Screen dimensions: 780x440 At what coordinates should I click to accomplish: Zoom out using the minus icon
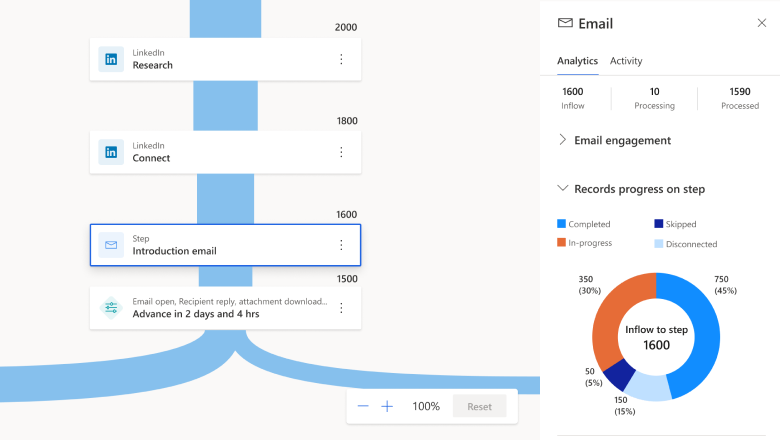point(363,407)
